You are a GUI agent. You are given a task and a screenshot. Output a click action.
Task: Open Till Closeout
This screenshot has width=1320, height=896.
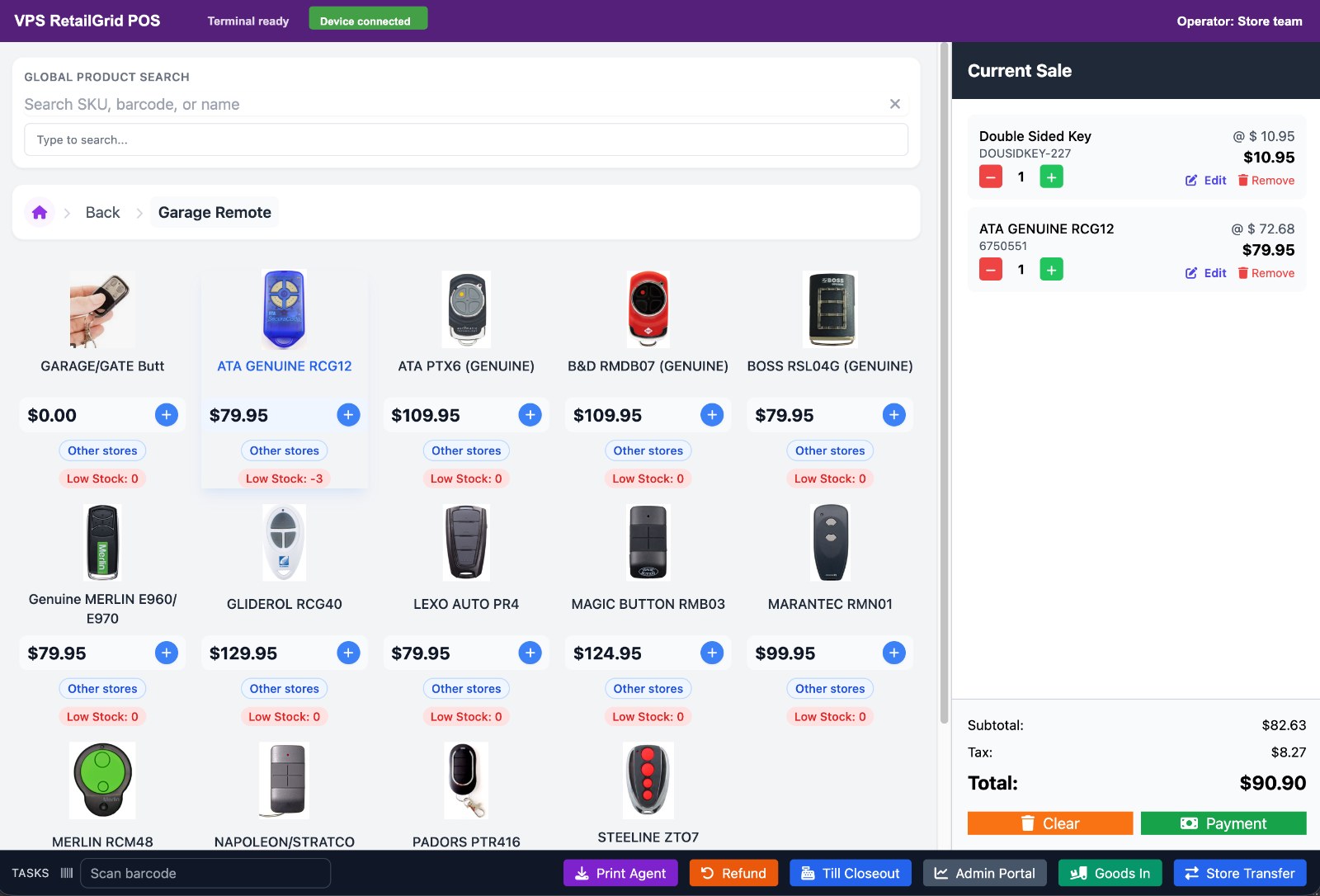[851, 873]
